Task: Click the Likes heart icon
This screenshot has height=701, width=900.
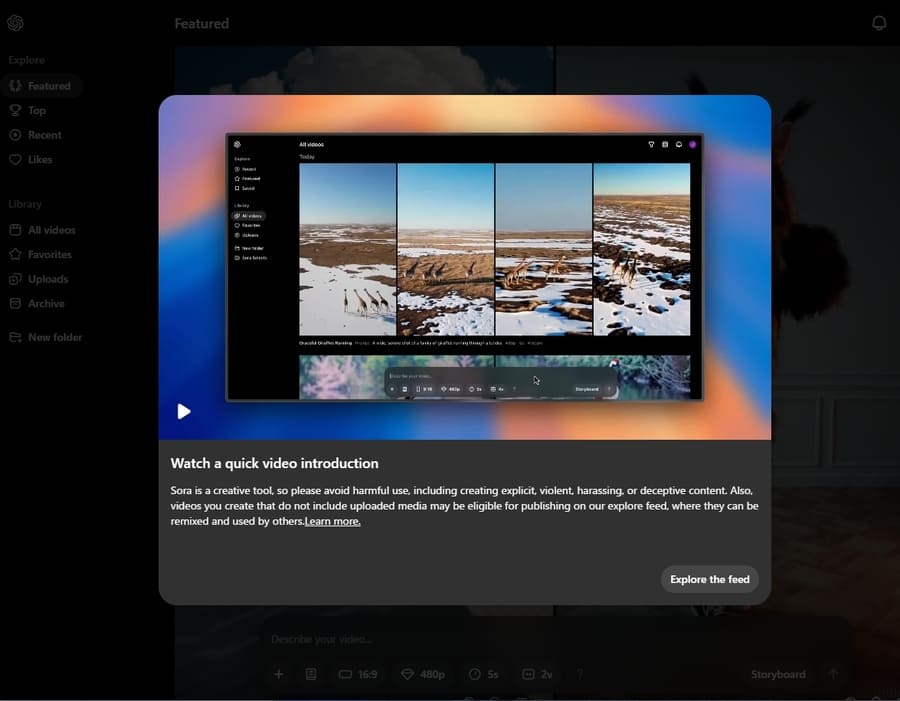Action: [15, 160]
